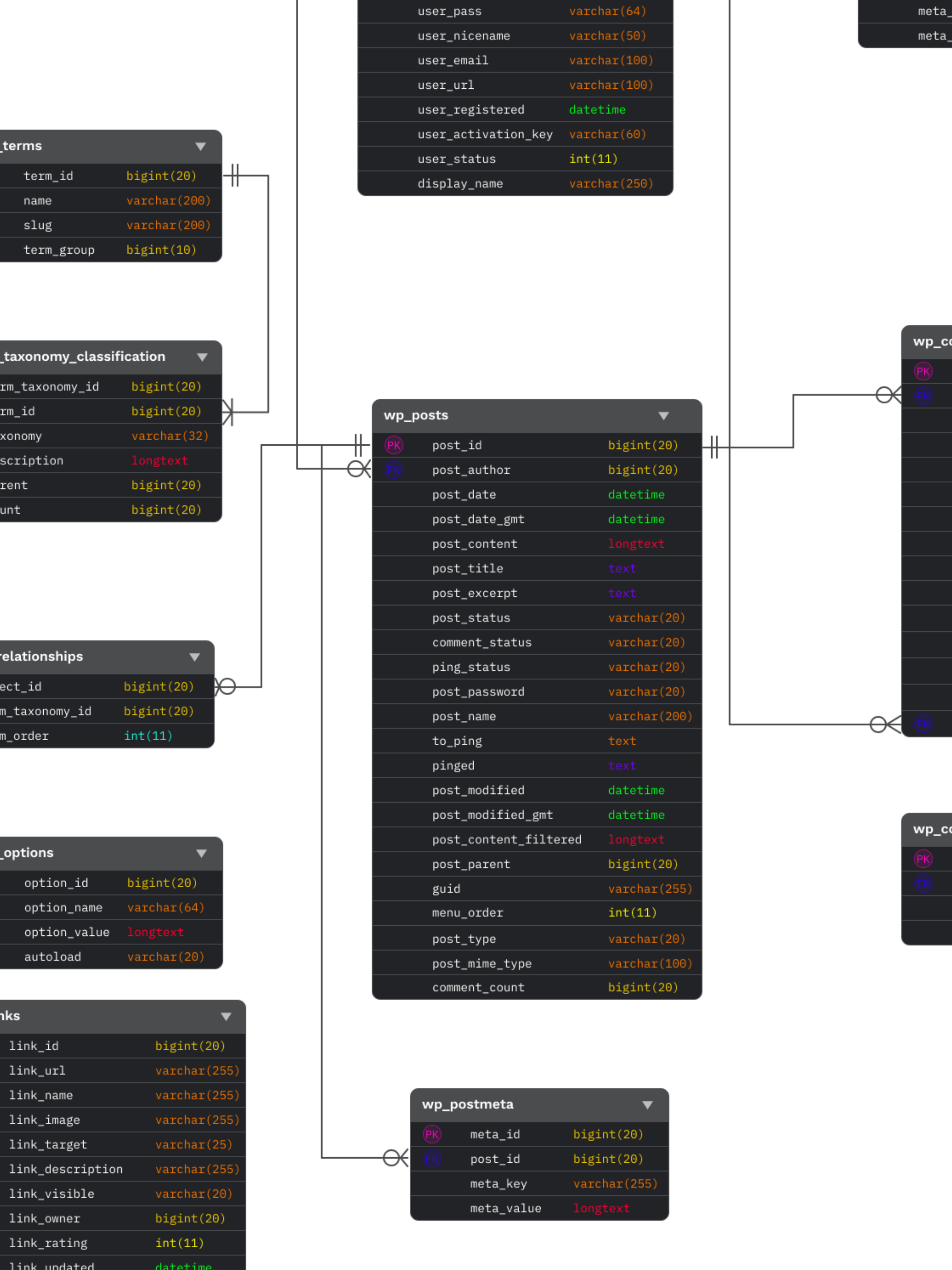This screenshot has width=952, height=1270.
Task: Select the post_date_gmt field
Action: click(537, 519)
